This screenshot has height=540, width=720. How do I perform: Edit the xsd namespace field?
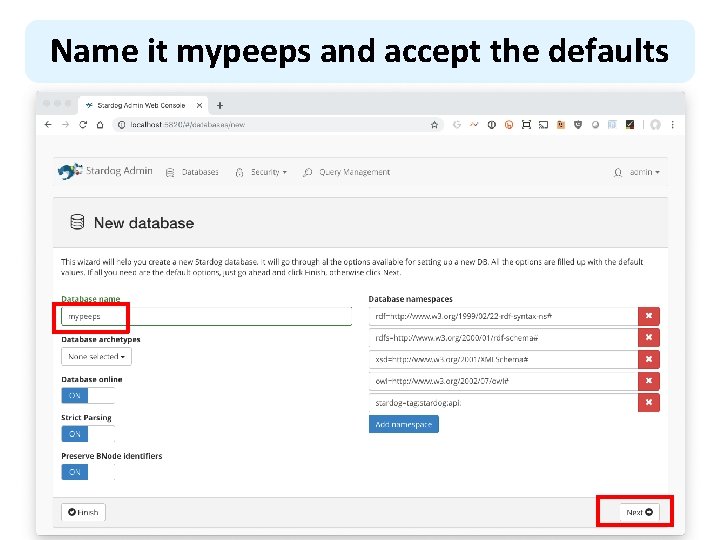click(x=503, y=360)
